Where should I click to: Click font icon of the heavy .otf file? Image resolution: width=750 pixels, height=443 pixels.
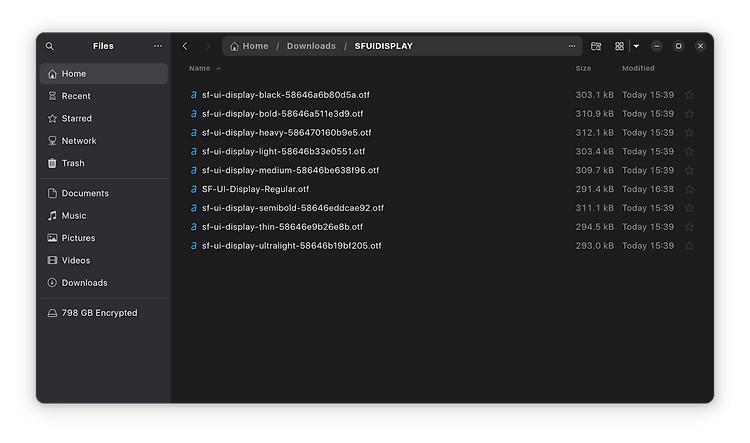point(193,133)
